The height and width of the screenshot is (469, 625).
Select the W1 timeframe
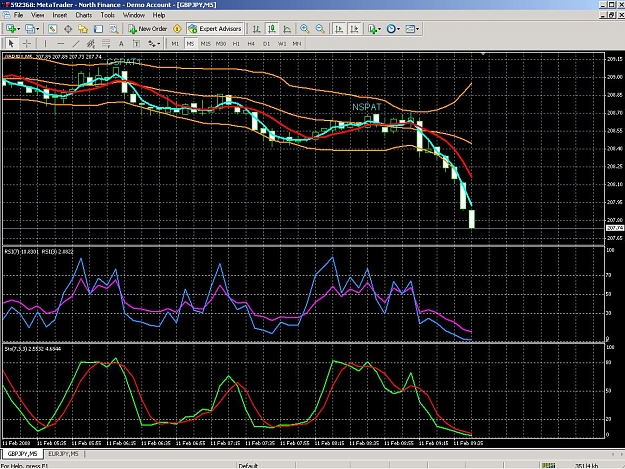282,43
